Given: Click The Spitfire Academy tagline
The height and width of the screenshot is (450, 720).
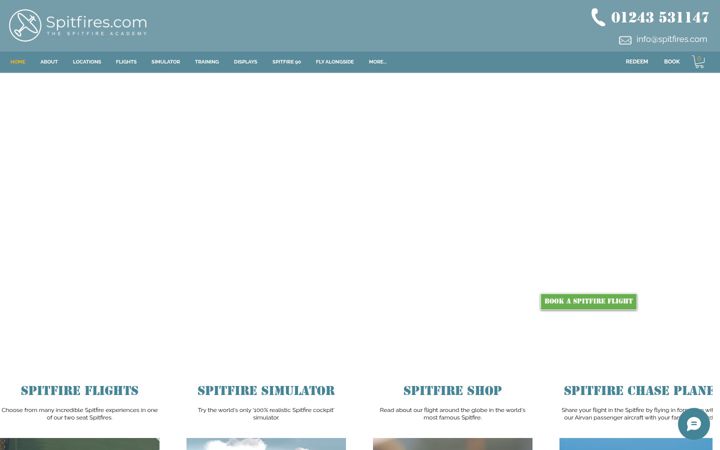Looking at the screenshot, I should pyautogui.click(x=97, y=34).
